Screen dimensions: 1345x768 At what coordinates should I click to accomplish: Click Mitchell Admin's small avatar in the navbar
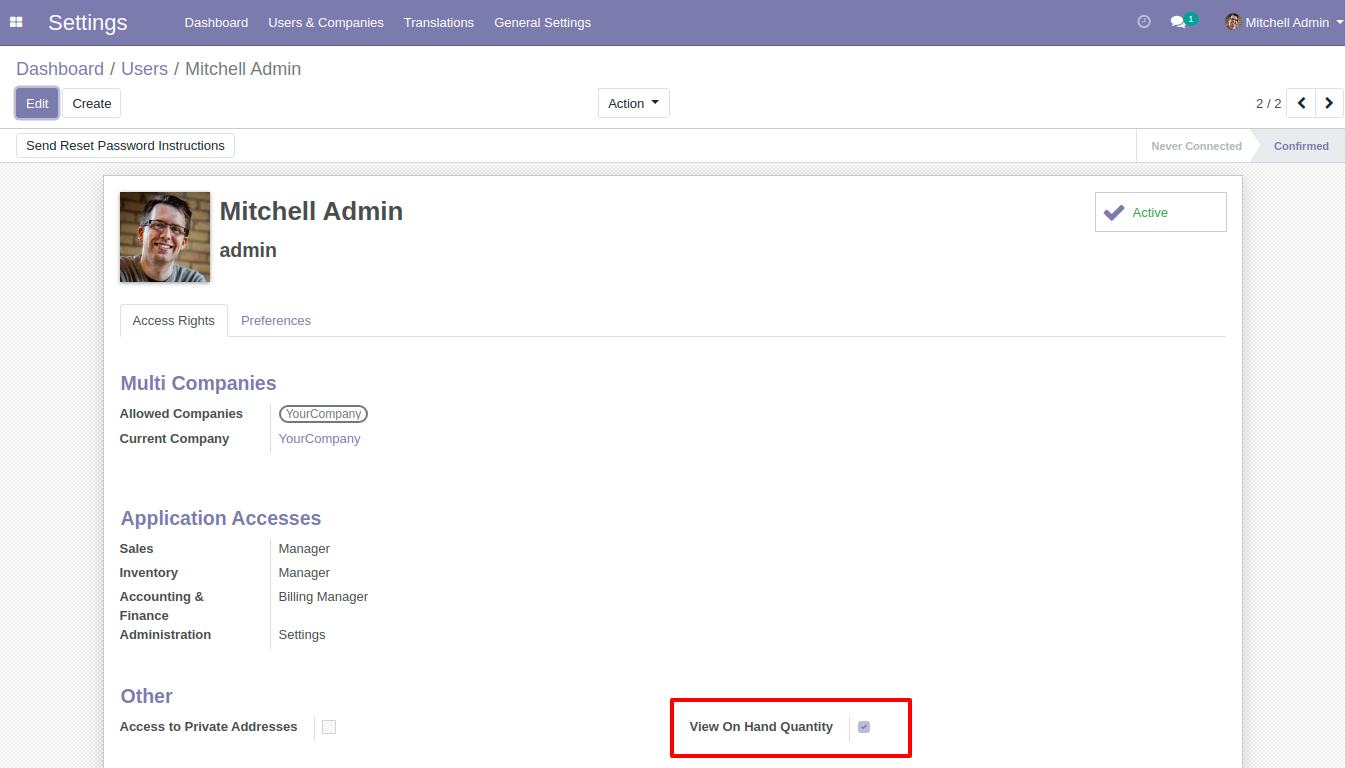click(1233, 22)
